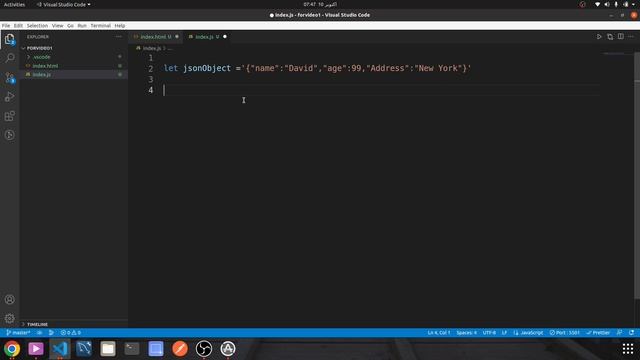Open the Extensions view
This screenshot has width=640, height=360.
[9, 116]
